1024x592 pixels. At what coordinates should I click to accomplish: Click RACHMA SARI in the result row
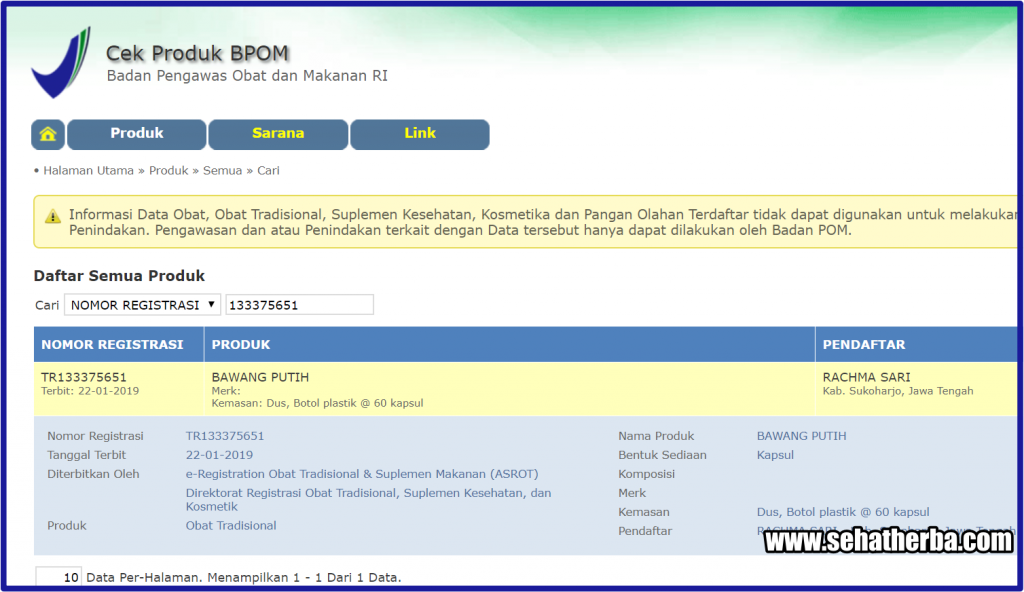tap(866, 377)
